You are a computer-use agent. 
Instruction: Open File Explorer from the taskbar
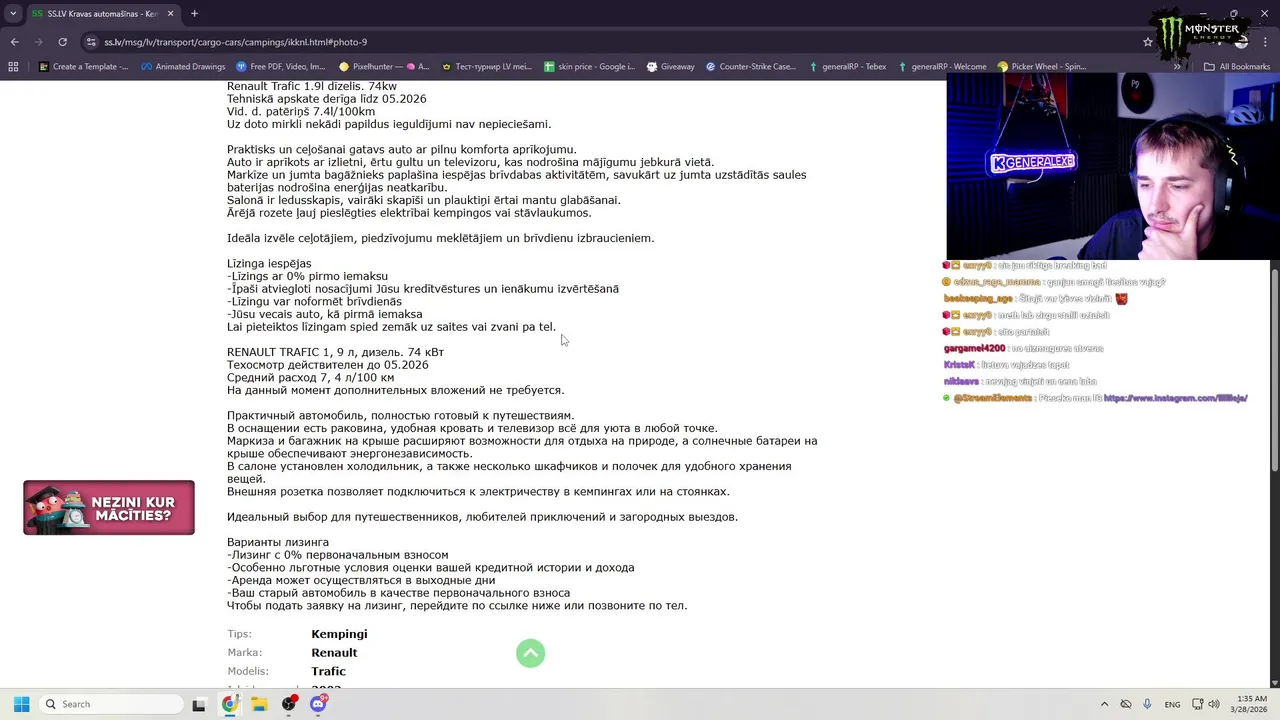259,704
